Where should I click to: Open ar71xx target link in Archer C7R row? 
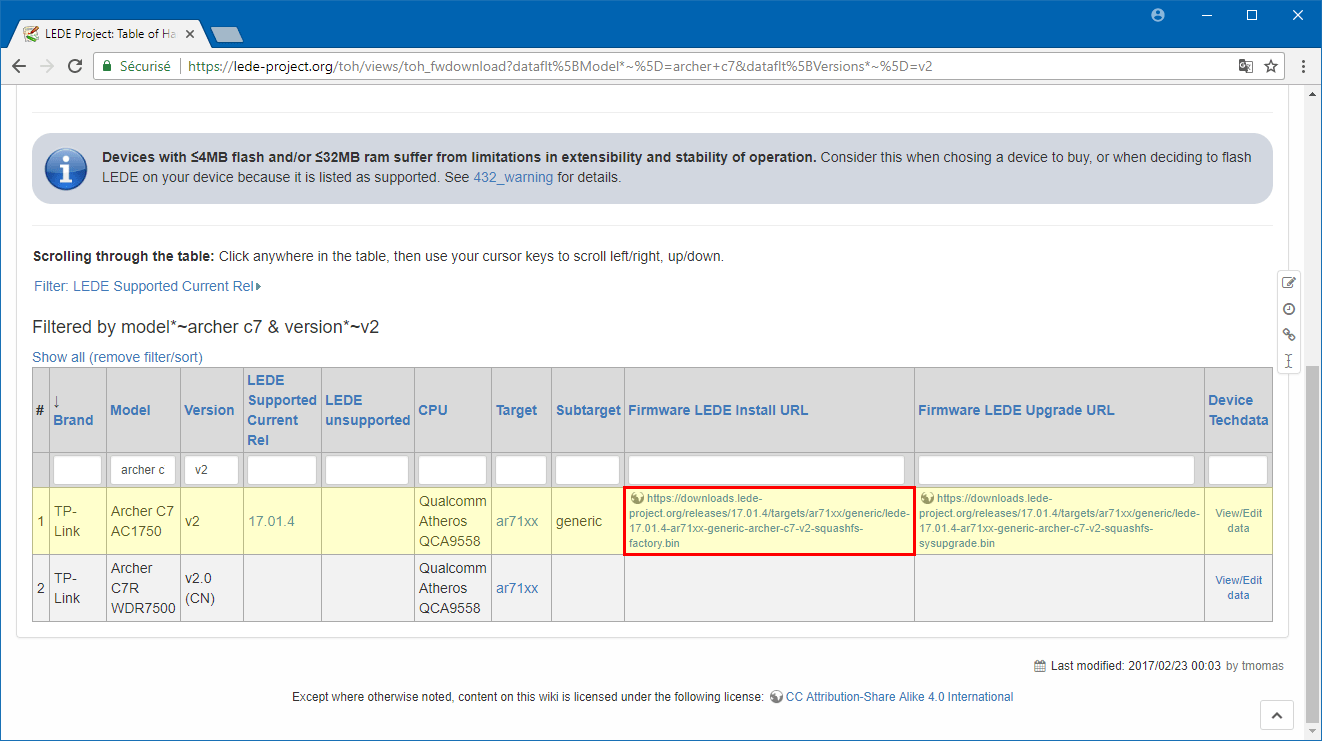point(517,588)
